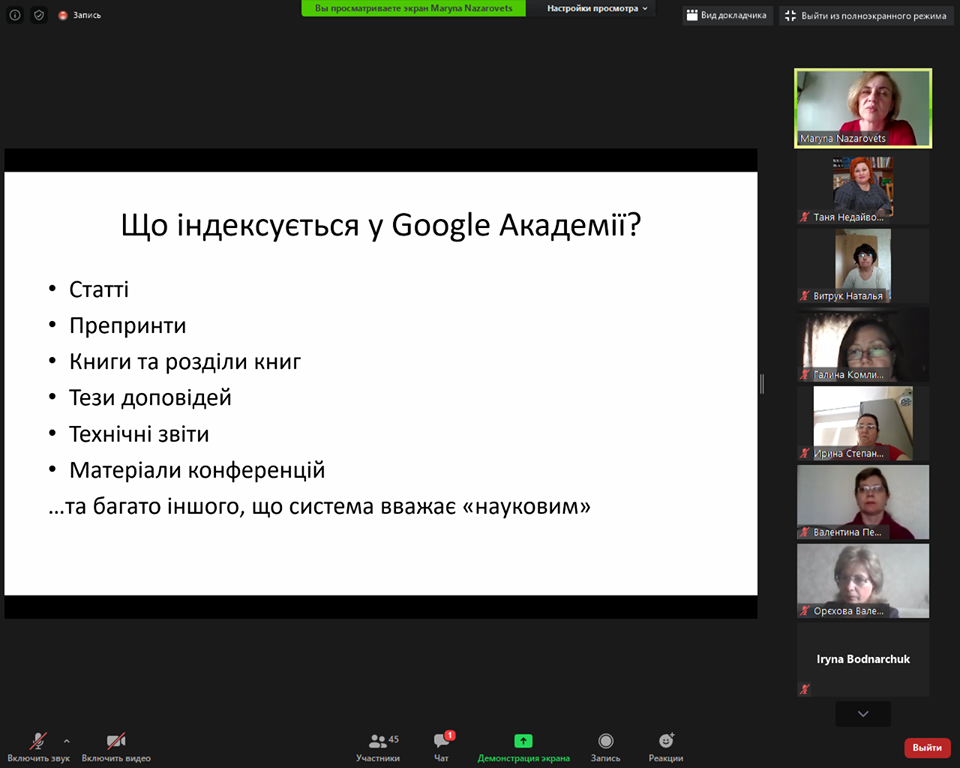This screenshot has height=768, width=960.
Task: Click the 'Запись' record button in toolbar
Action: click(x=606, y=747)
